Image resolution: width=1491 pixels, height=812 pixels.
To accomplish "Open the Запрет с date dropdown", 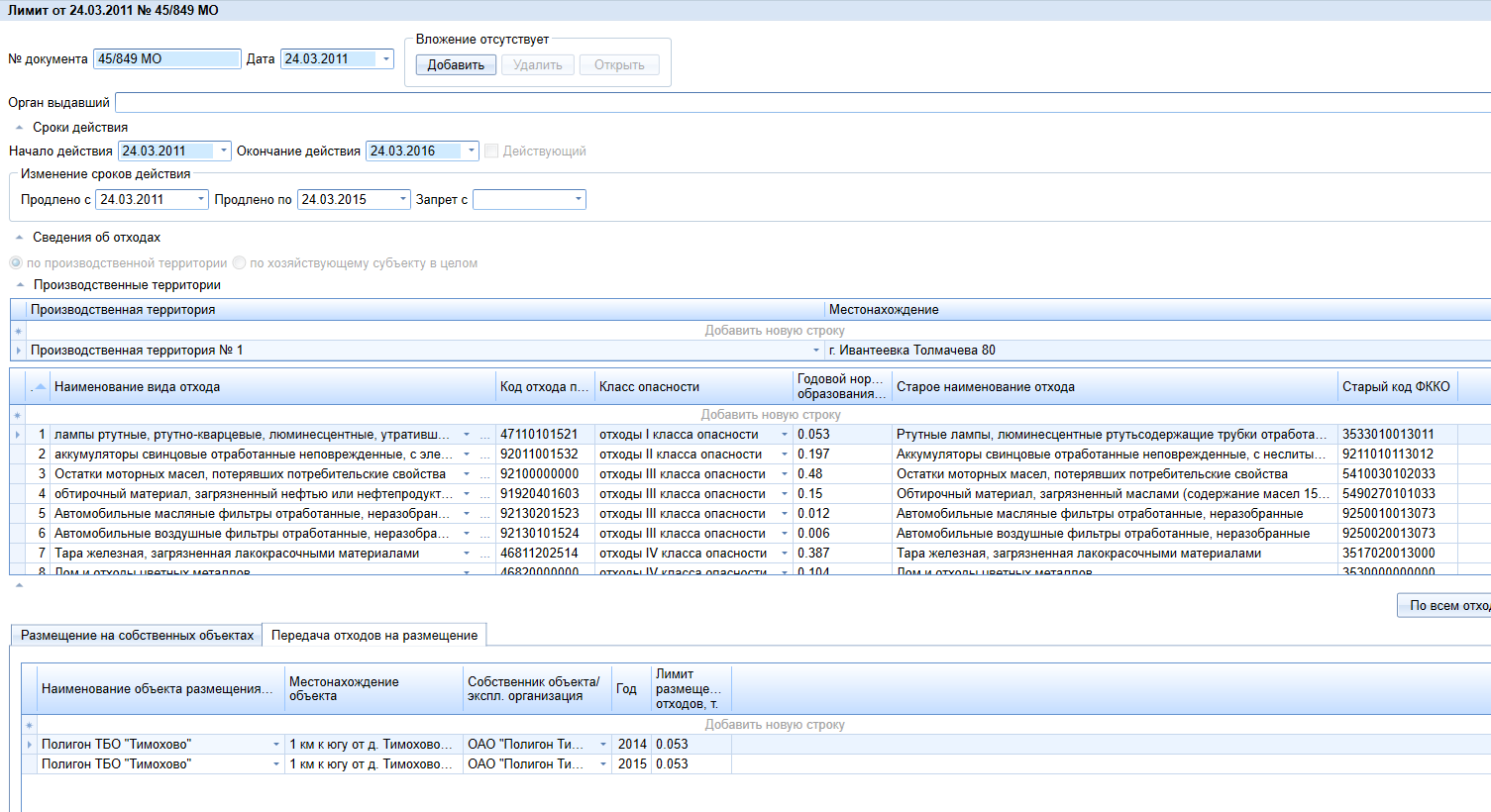I will (x=578, y=200).
